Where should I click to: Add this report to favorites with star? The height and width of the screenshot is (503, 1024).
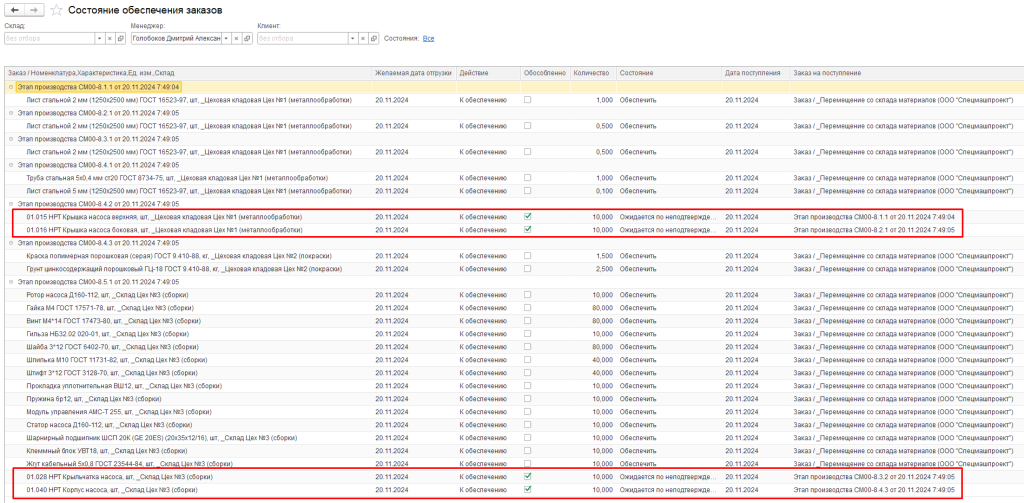pyautogui.click(x=57, y=10)
